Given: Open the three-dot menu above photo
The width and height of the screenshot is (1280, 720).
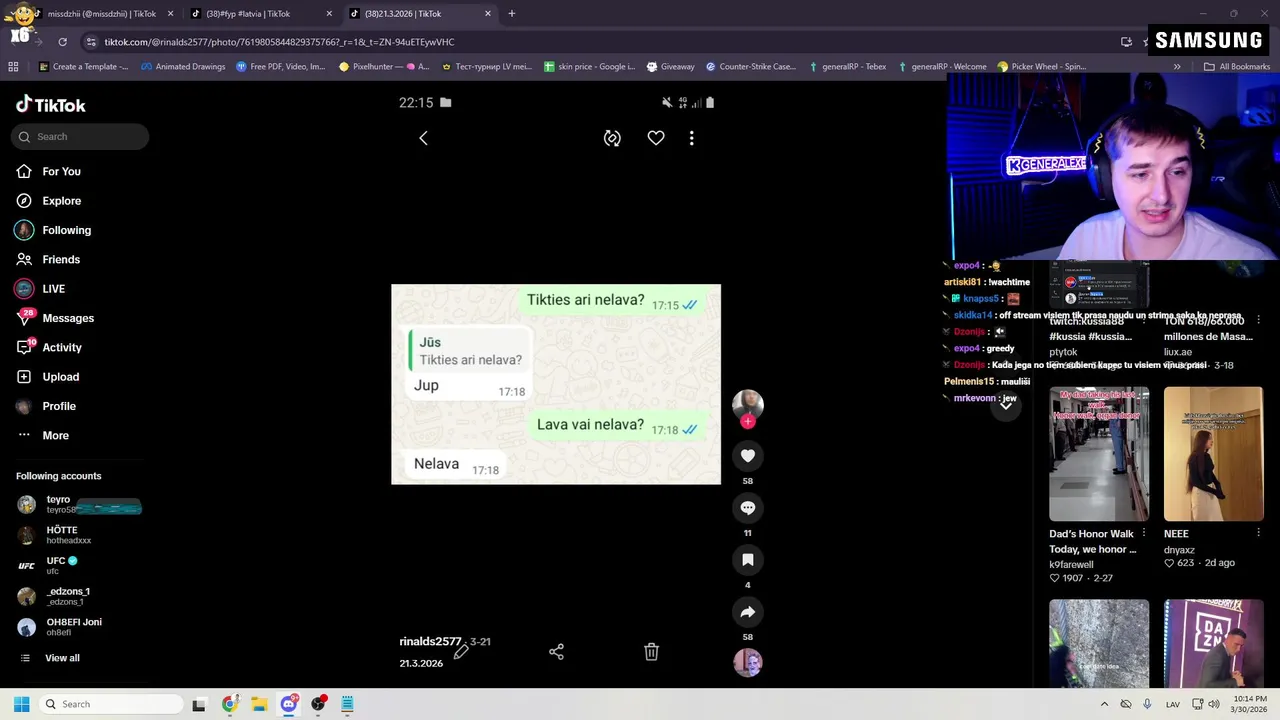Looking at the screenshot, I should pos(691,138).
